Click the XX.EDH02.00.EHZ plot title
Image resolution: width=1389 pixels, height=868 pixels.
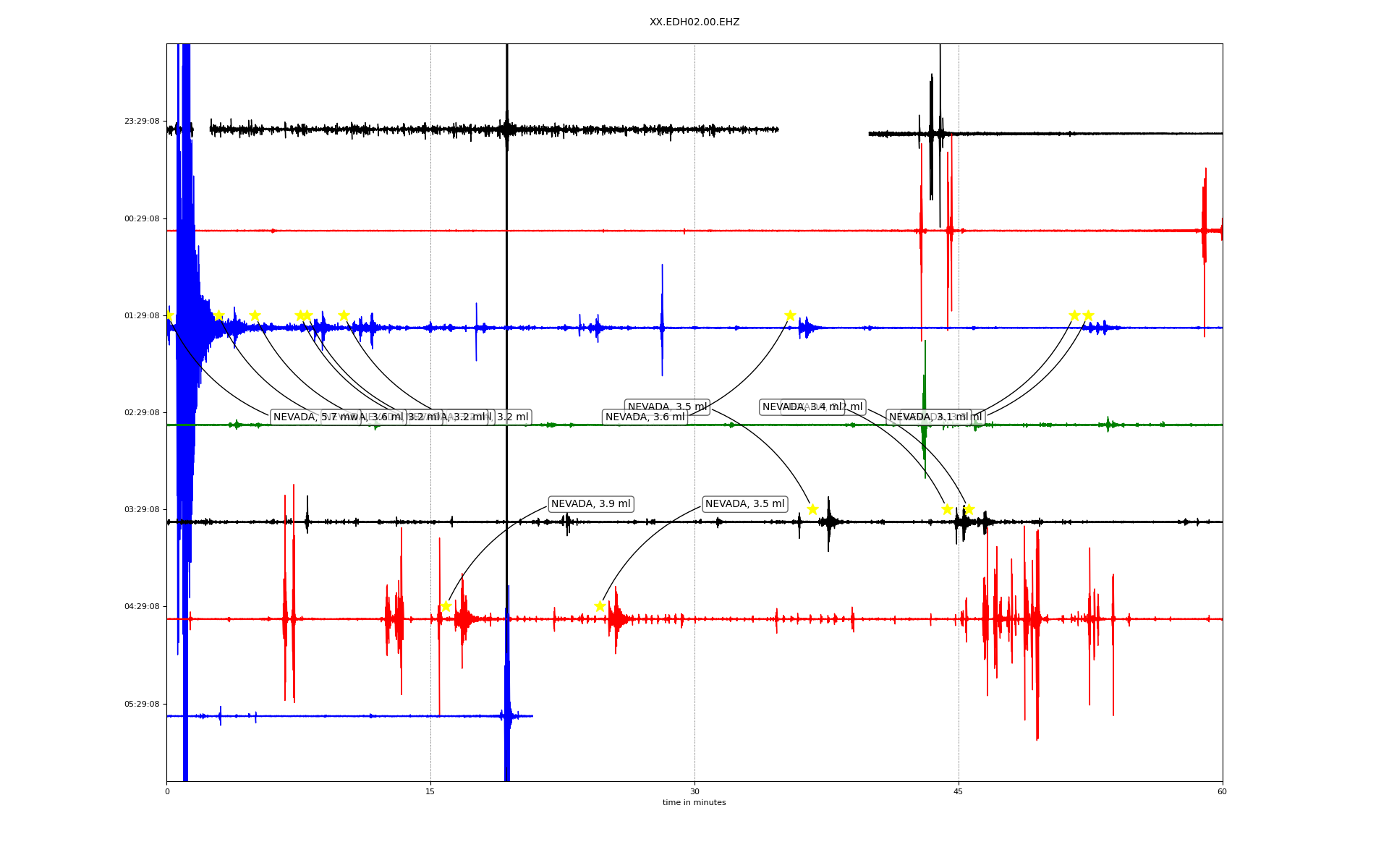click(x=694, y=22)
